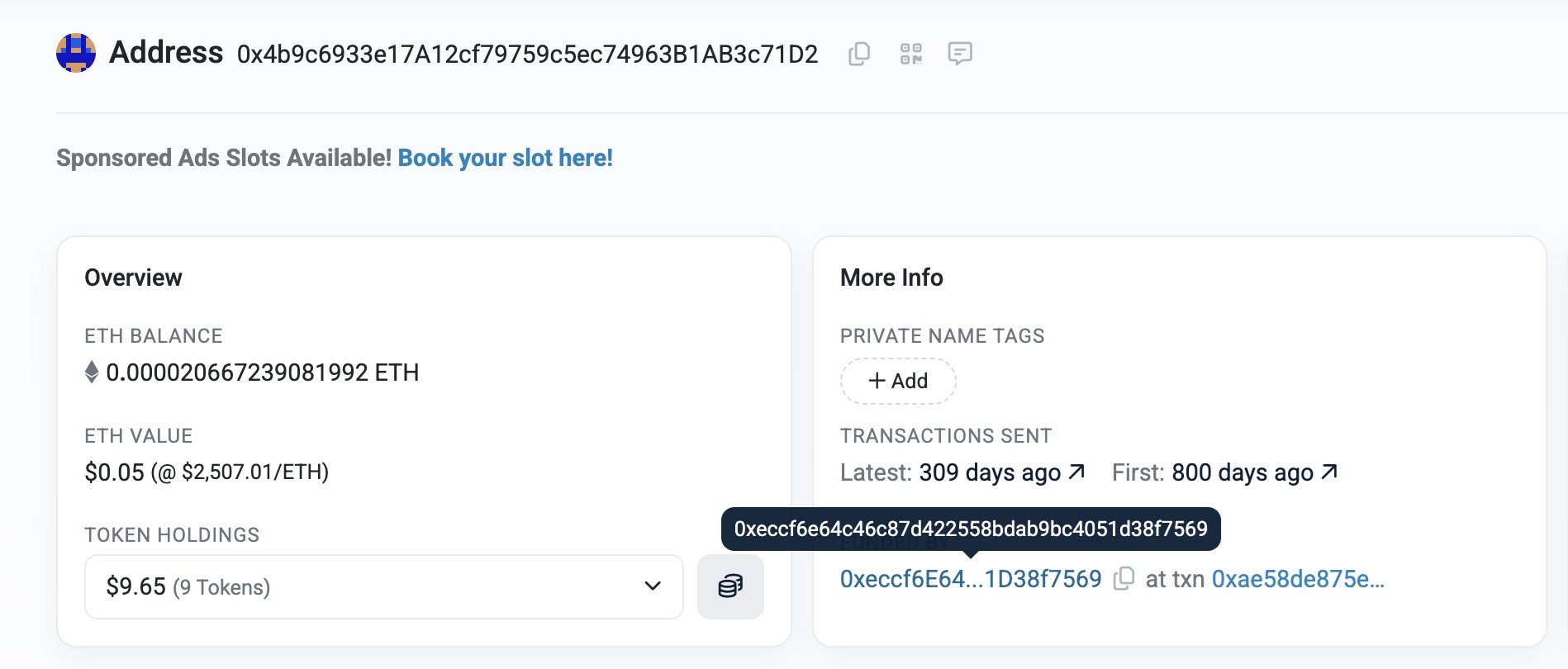
Task: Show the address QR code
Action: click(910, 54)
